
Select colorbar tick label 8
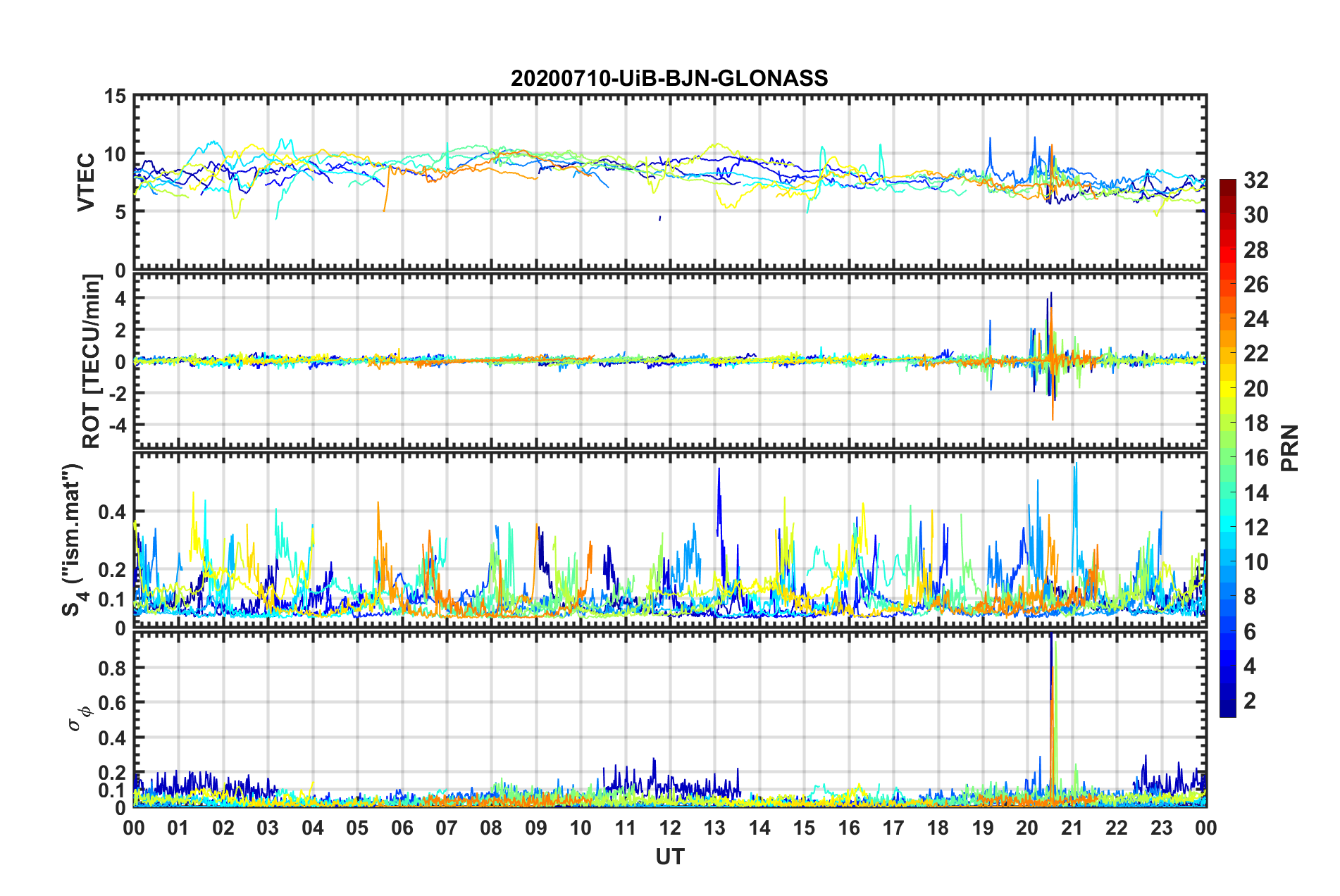click(1250, 597)
